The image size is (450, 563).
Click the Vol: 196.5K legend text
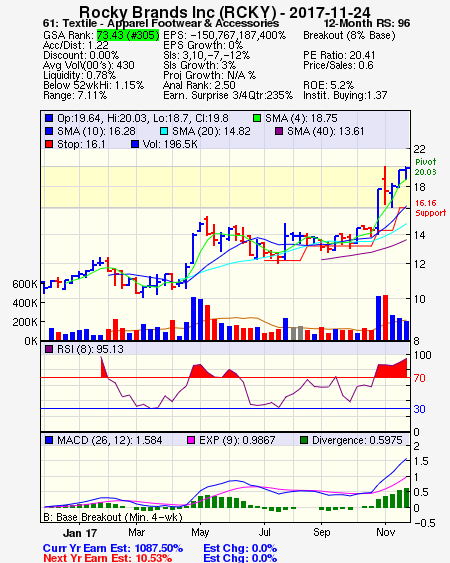(170, 144)
